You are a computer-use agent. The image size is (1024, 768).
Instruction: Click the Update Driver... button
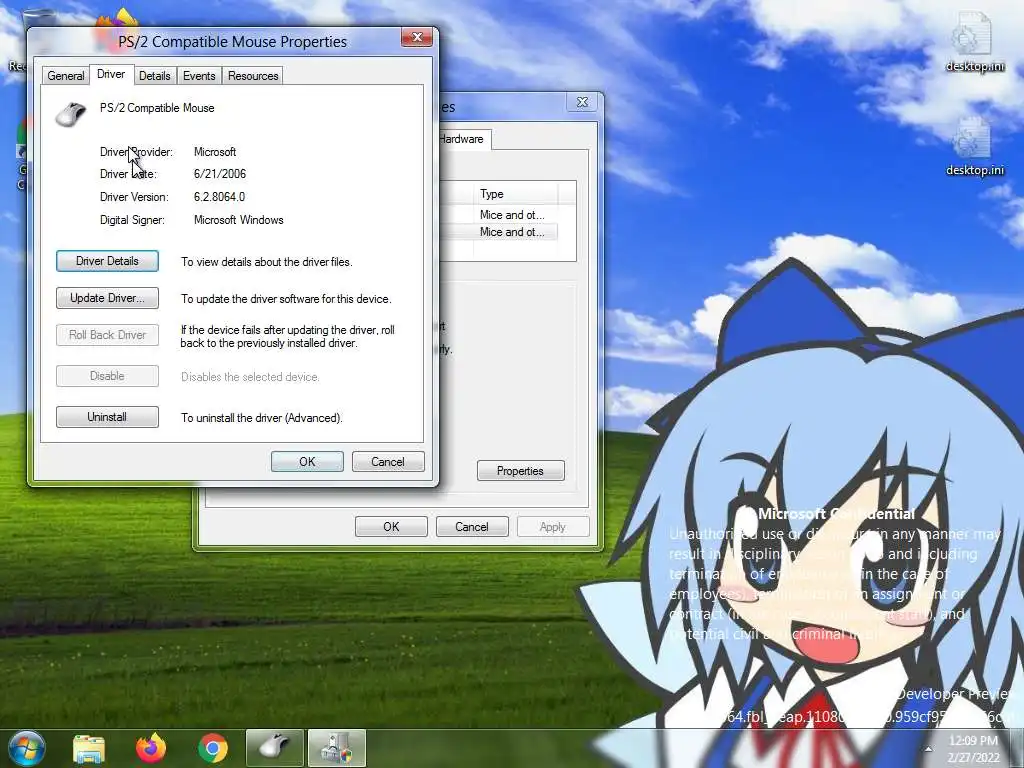pyautogui.click(x=107, y=298)
